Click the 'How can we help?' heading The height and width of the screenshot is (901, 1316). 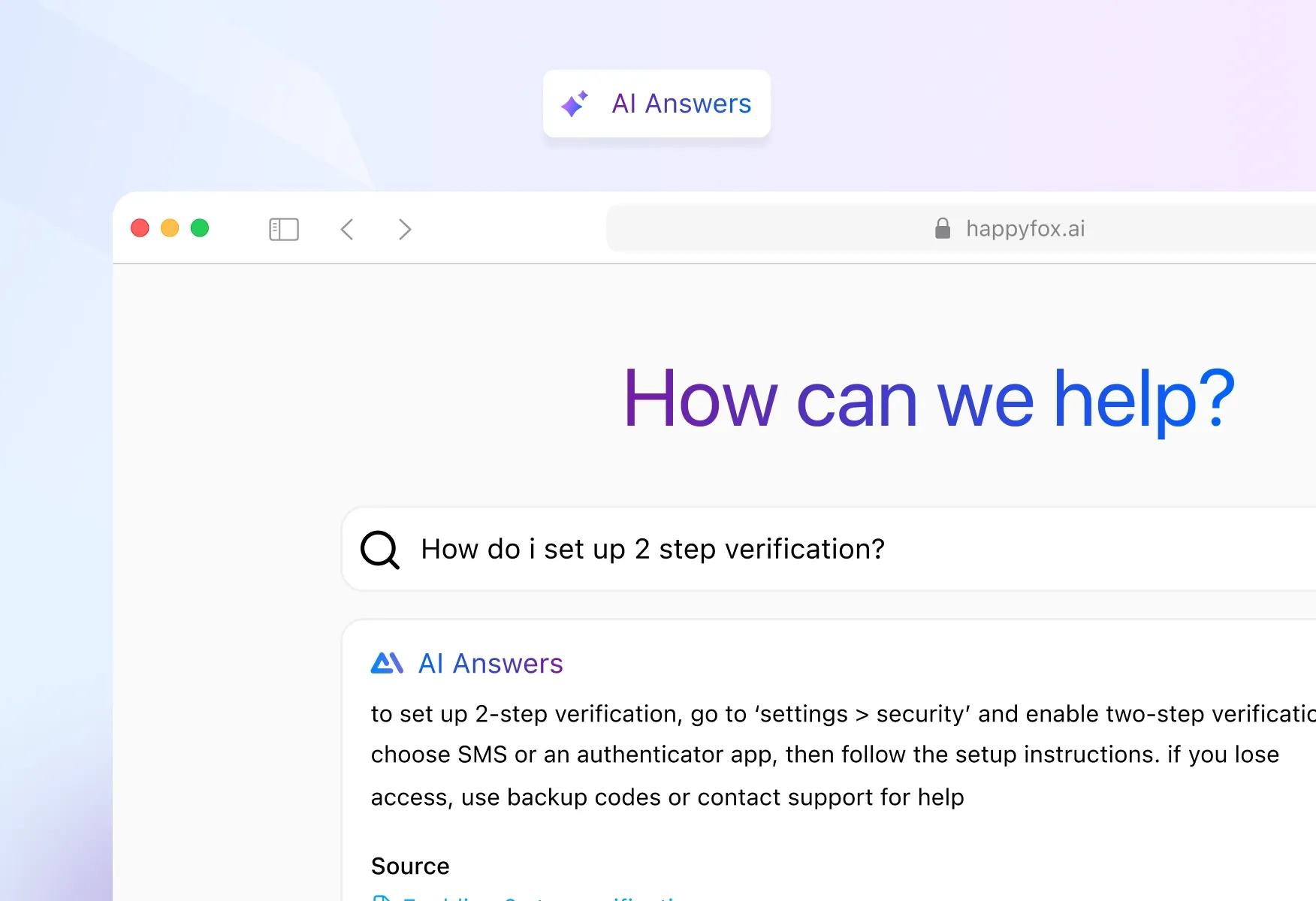click(x=929, y=399)
